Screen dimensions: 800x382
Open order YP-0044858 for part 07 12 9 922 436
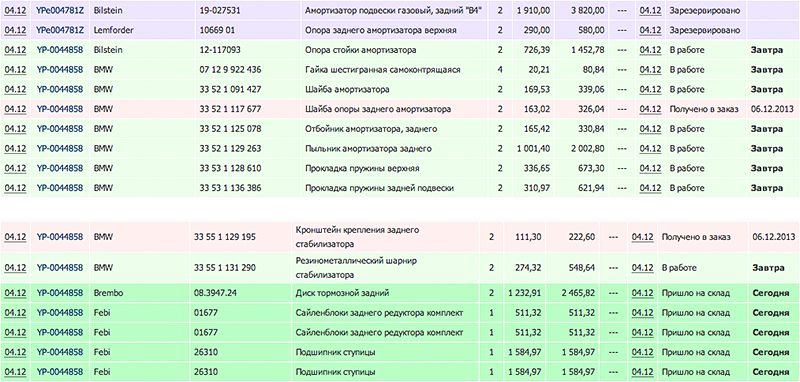(x=60, y=69)
